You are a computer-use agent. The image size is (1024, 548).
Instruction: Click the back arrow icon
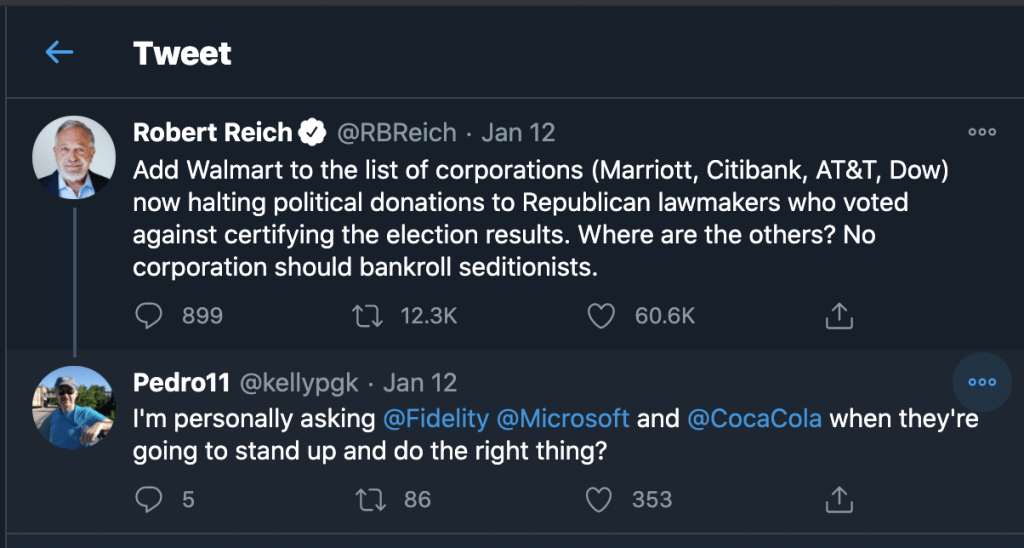click(60, 52)
